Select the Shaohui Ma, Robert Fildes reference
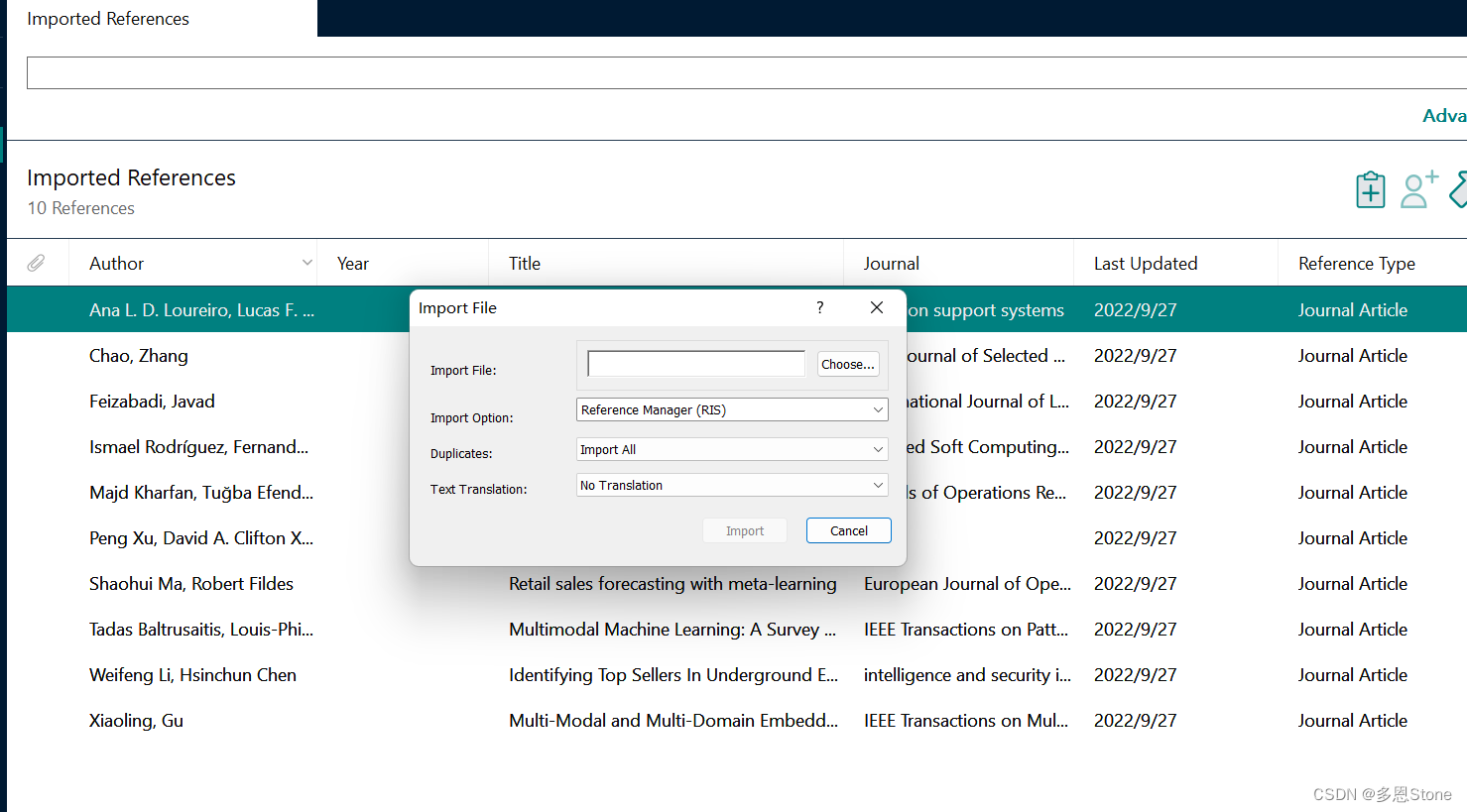The width and height of the screenshot is (1467, 812). click(x=191, y=584)
